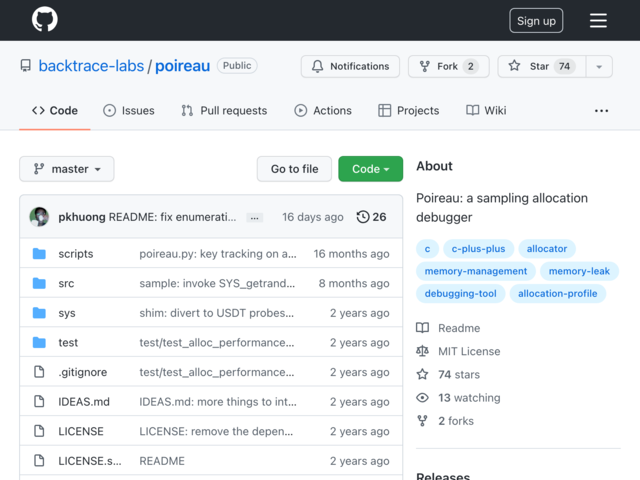
Task: Open commit 'shim: divert to USDT probes...'
Action: (x=217, y=313)
